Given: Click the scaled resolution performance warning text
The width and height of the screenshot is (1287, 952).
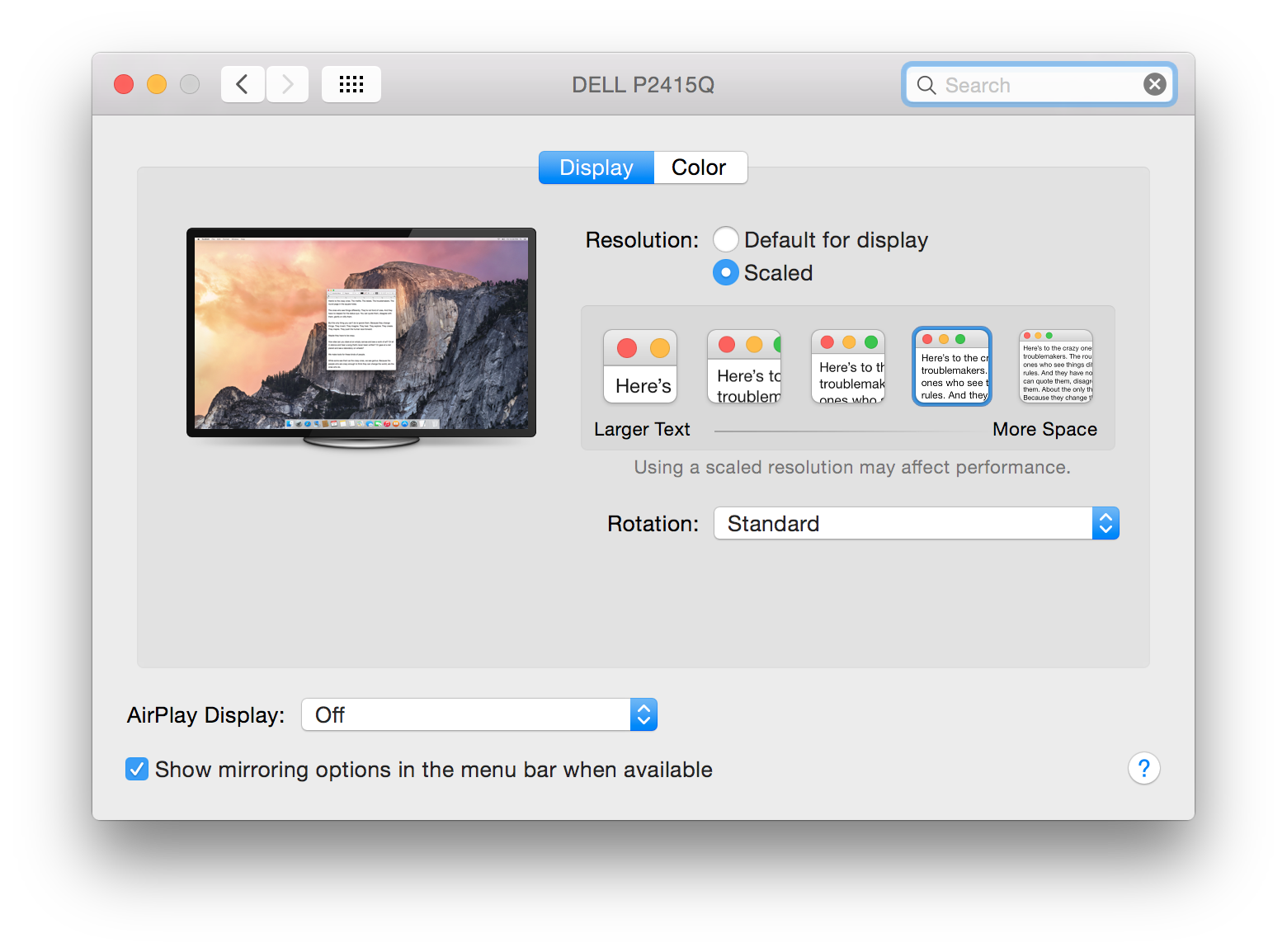Looking at the screenshot, I should [x=852, y=468].
